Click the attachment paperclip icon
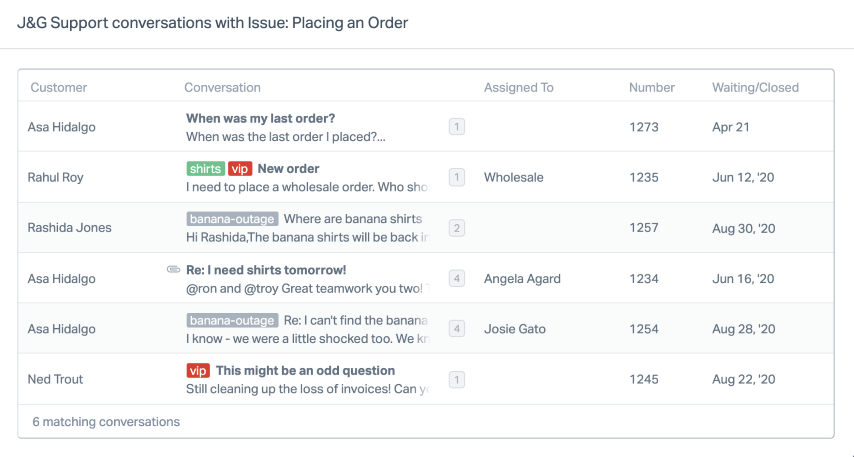Screen dimensions: 854x457 click(173, 270)
